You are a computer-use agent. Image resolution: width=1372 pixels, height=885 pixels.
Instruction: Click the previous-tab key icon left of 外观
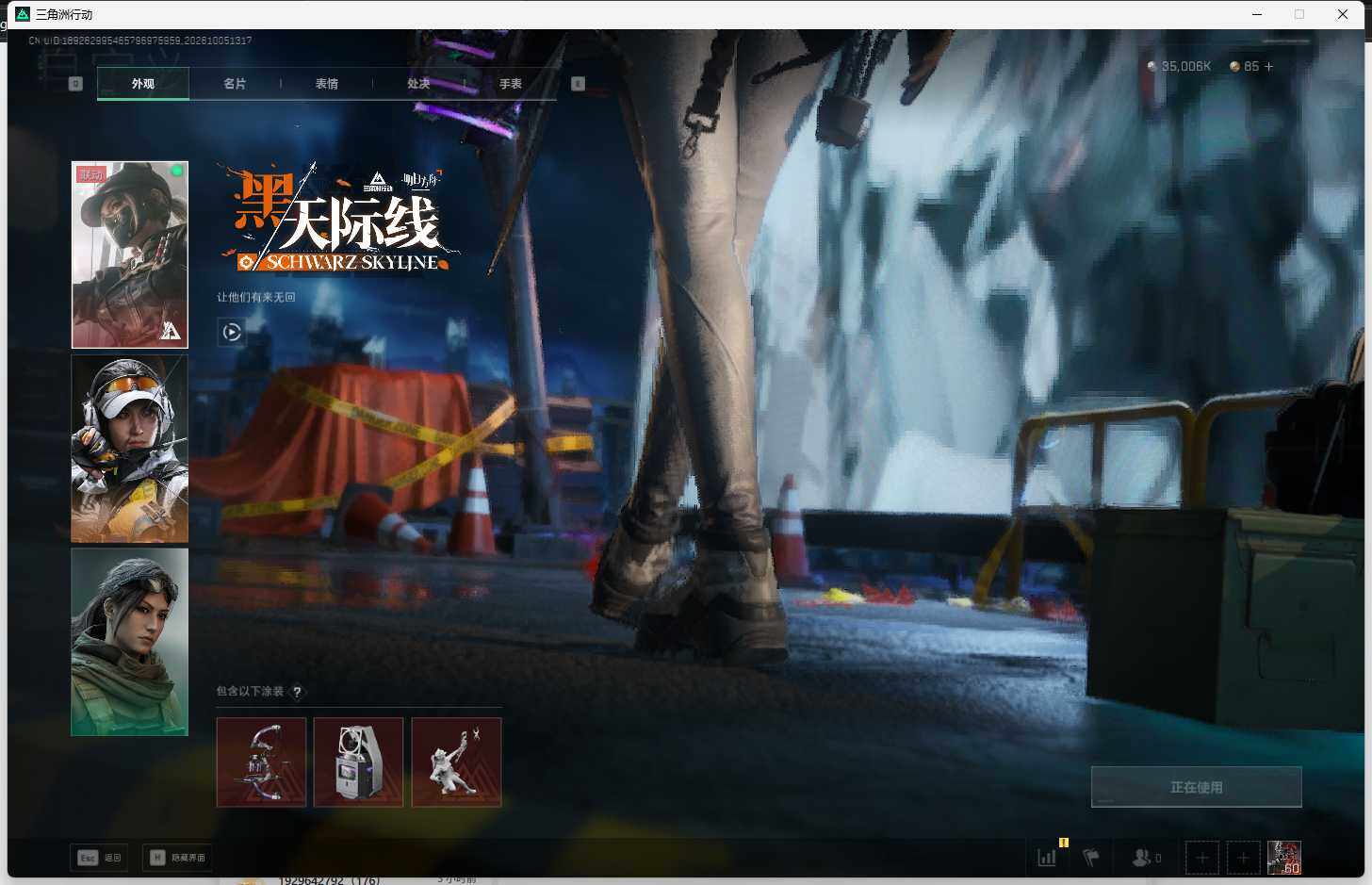point(76,84)
